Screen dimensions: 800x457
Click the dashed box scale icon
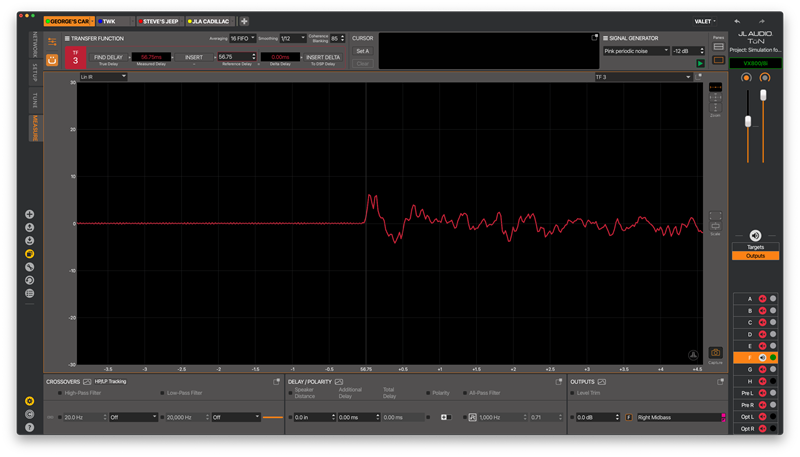(715, 216)
